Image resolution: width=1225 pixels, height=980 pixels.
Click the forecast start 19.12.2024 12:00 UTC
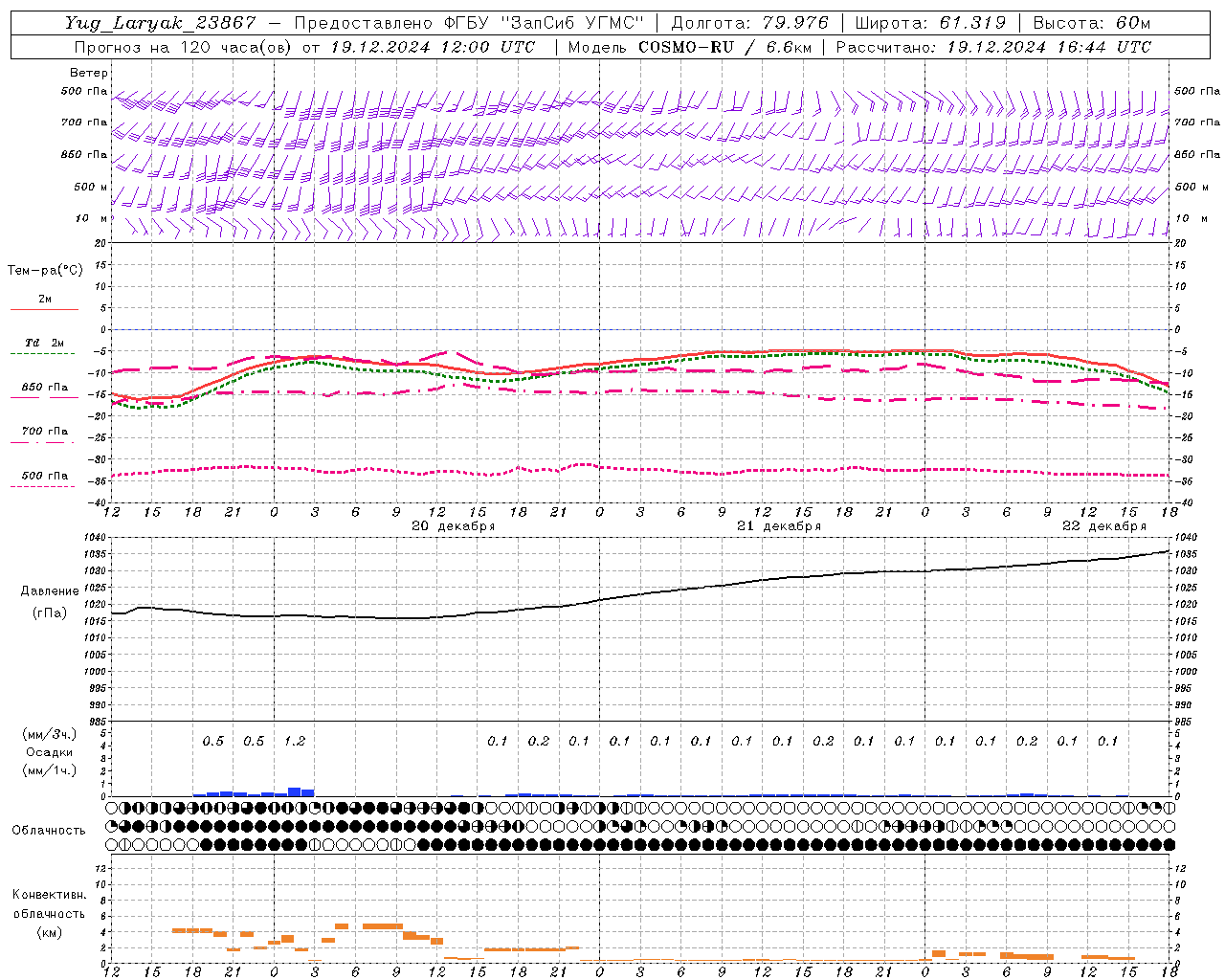pyautogui.click(x=434, y=47)
